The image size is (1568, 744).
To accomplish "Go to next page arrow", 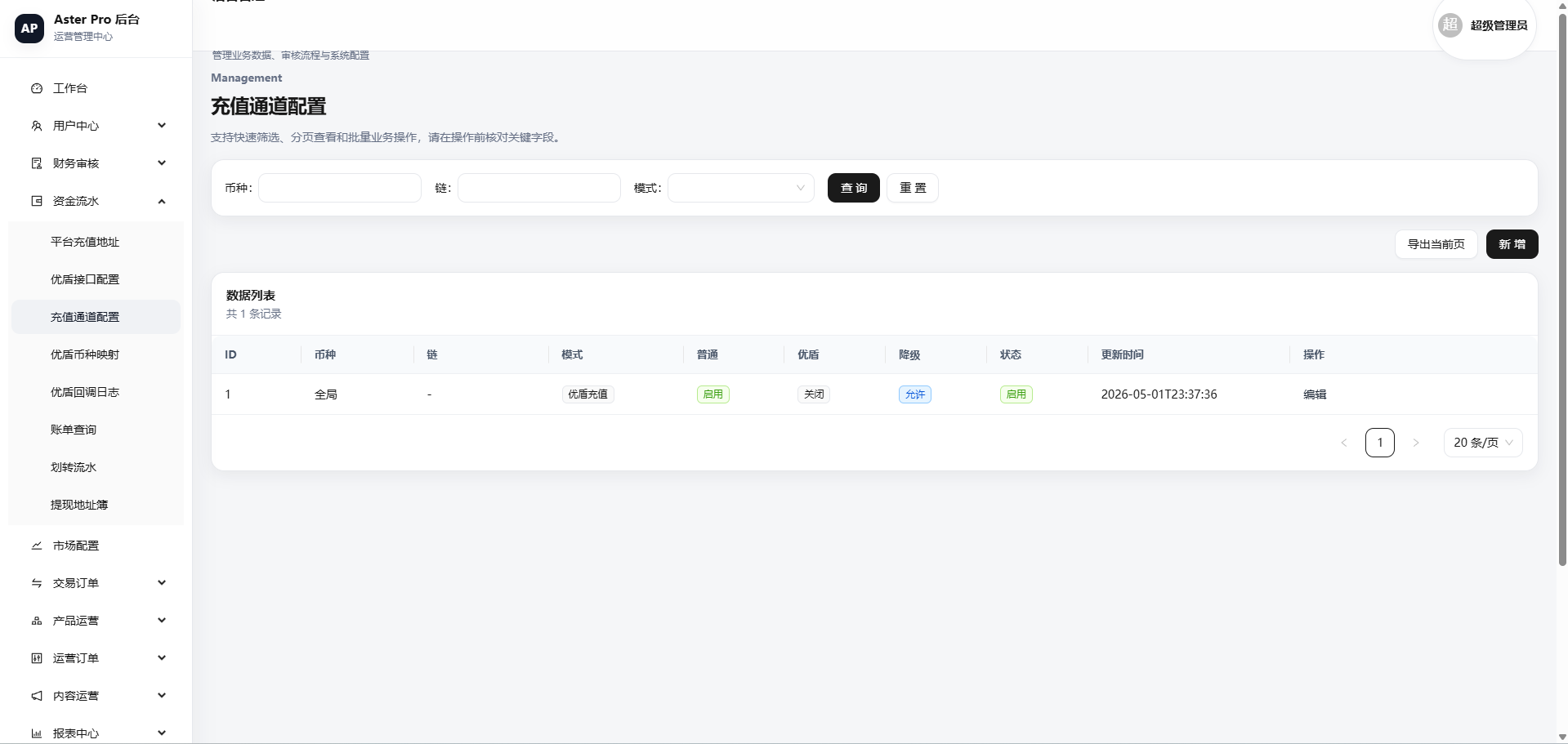I will point(1416,443).
